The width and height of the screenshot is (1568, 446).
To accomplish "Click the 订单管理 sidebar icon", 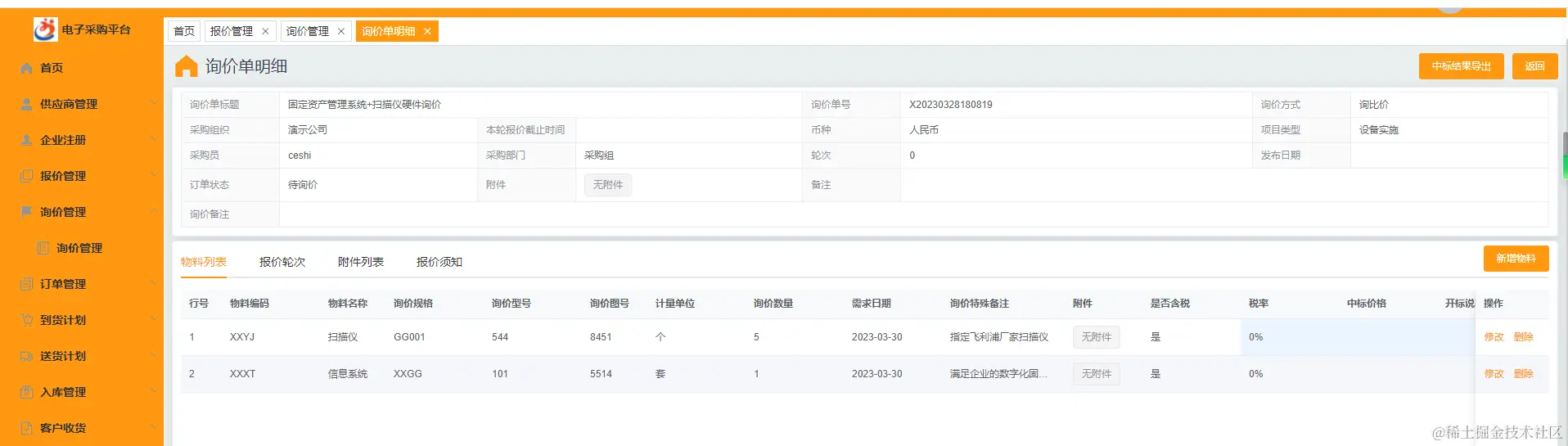I will point(27,284).
